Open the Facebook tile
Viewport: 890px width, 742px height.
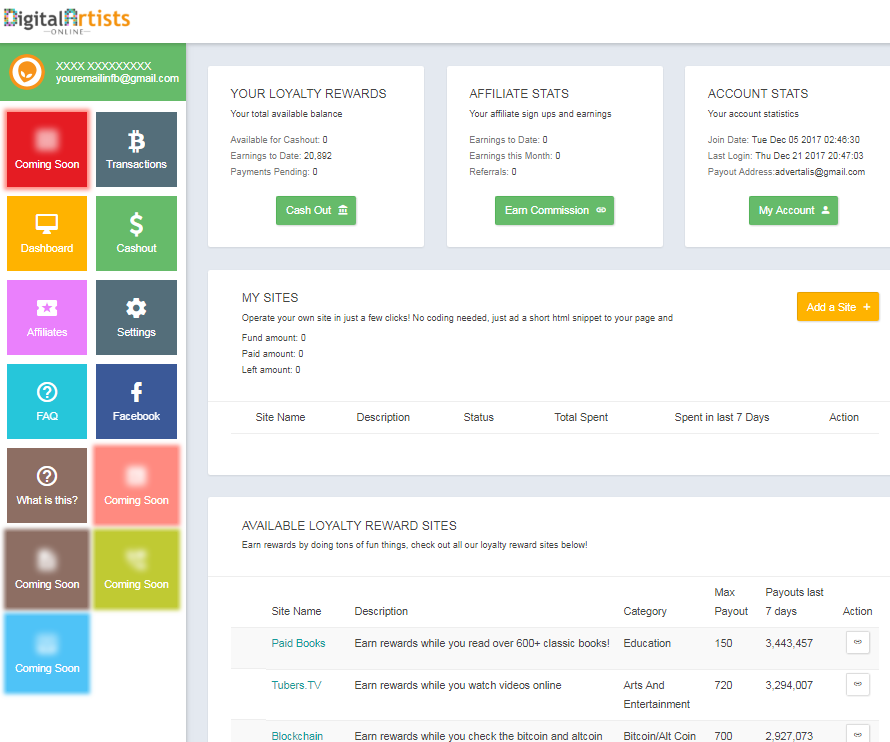coord(136,401)
